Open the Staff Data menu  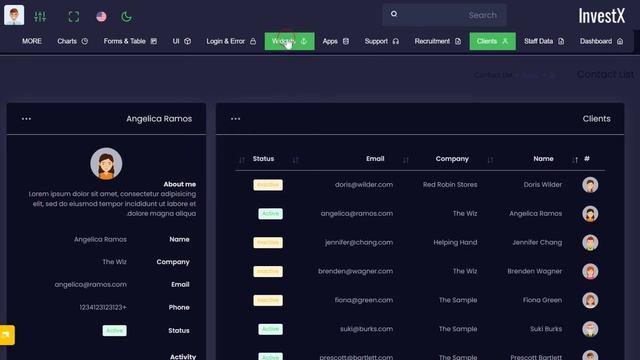(544, 41)
